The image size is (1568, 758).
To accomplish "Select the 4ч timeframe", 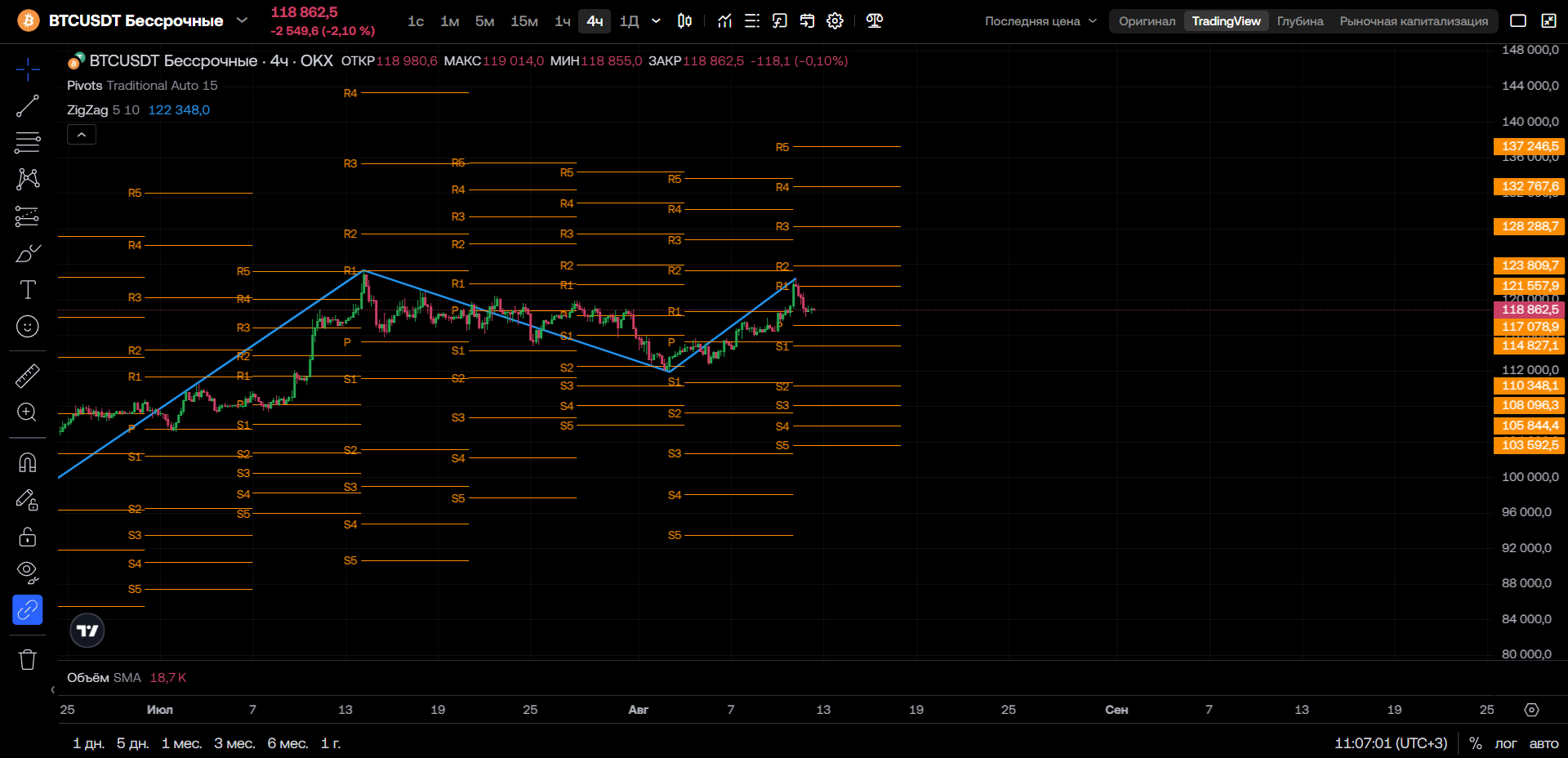I will pos(595,21).
